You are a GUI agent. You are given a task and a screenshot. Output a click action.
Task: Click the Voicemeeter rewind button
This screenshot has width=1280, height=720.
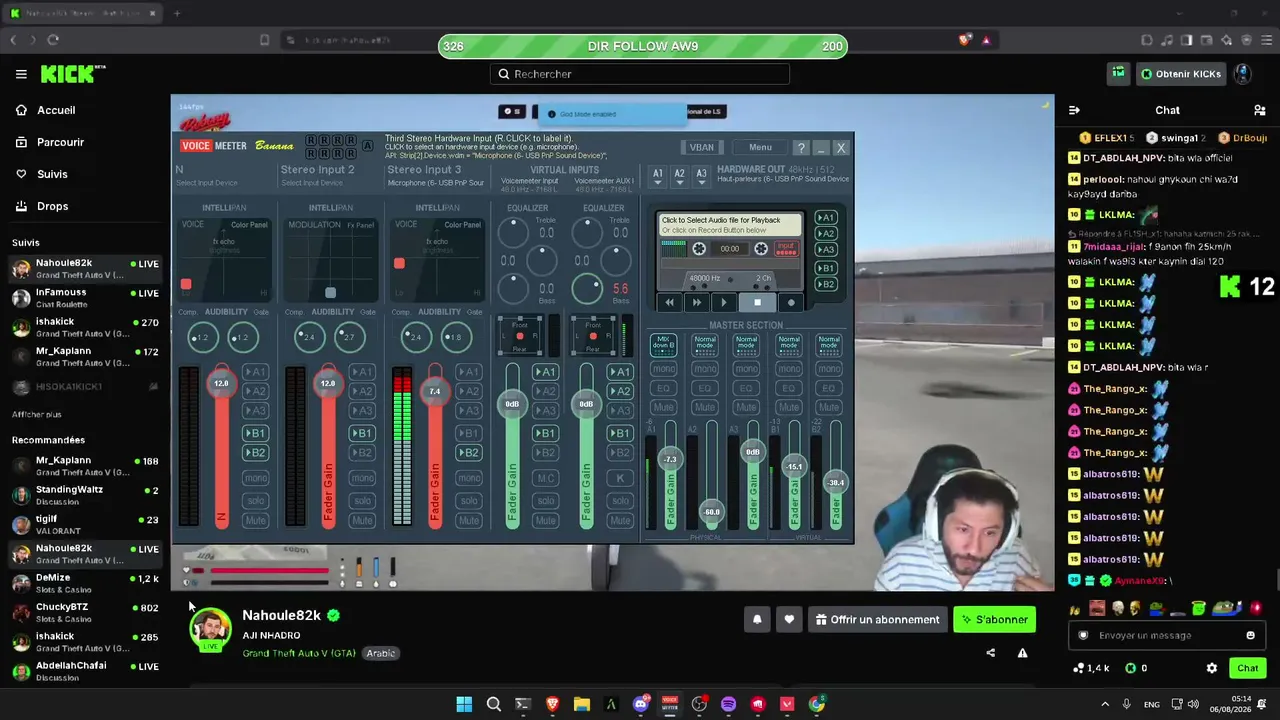click(669, 302)
